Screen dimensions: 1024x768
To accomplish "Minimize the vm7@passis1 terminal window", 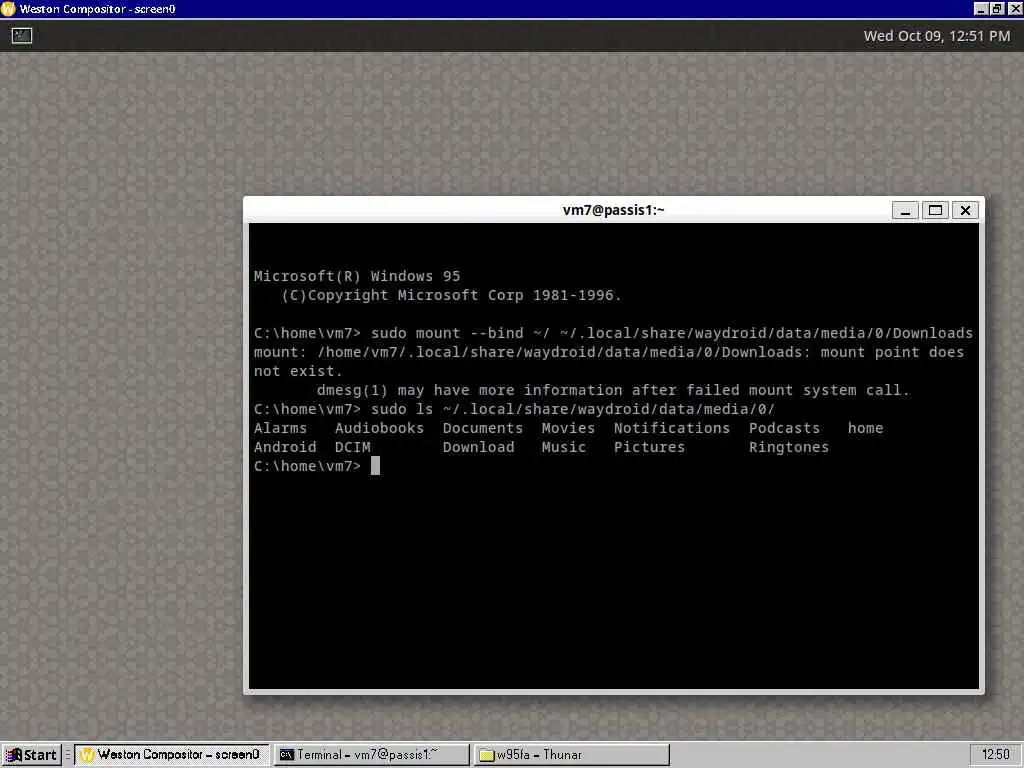I will pos(905,210).
